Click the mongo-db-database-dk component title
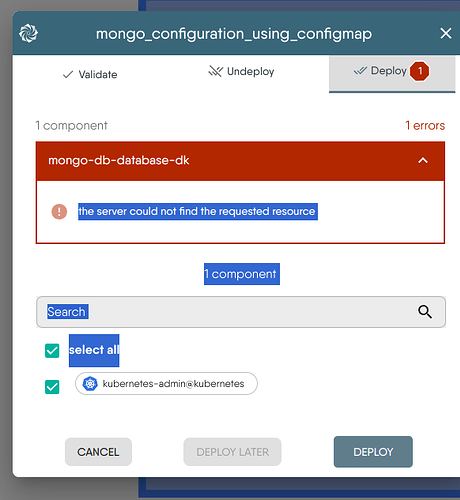The width and height of the screenshot is (460, 500). pyautogui.click(x=119, y=160)
